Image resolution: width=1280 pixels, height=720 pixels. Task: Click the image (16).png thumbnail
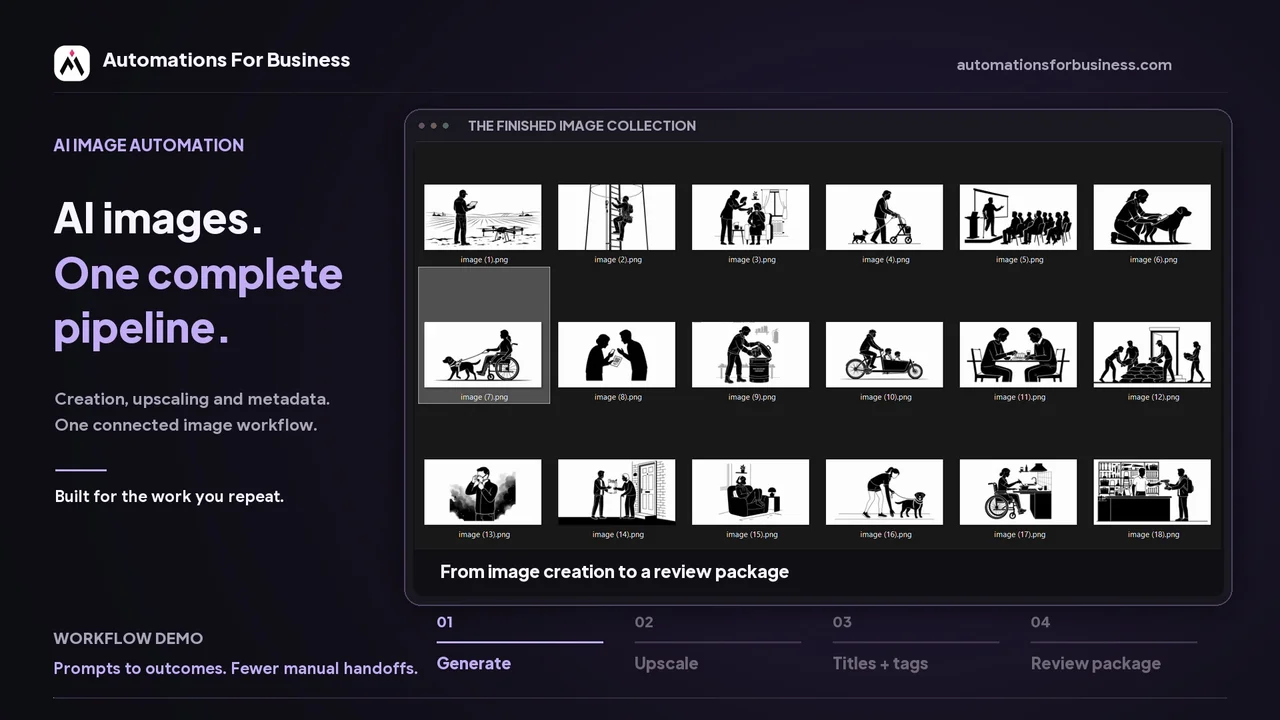click(885, 492)
